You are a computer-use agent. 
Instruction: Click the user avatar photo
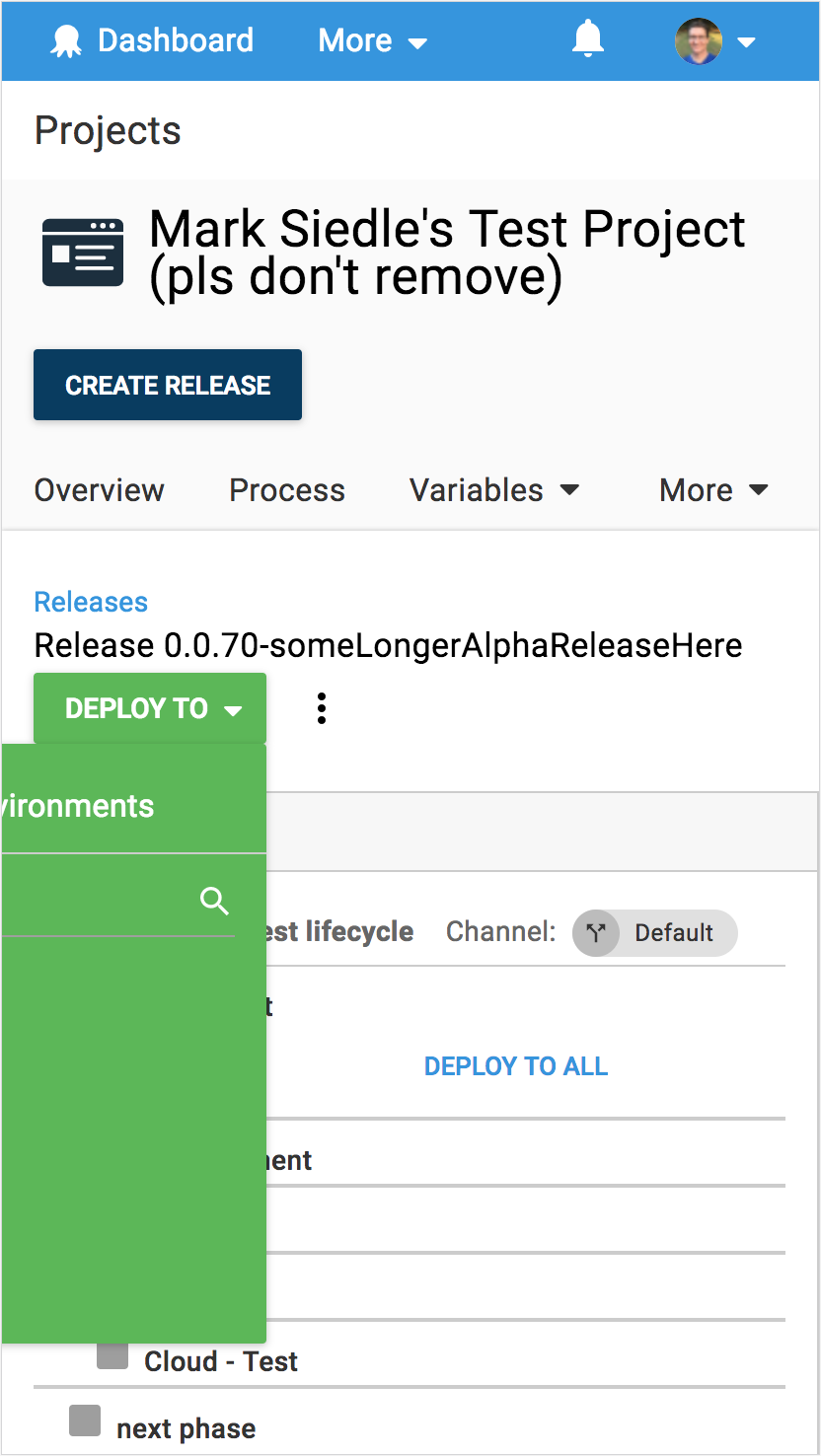[699, 40]
